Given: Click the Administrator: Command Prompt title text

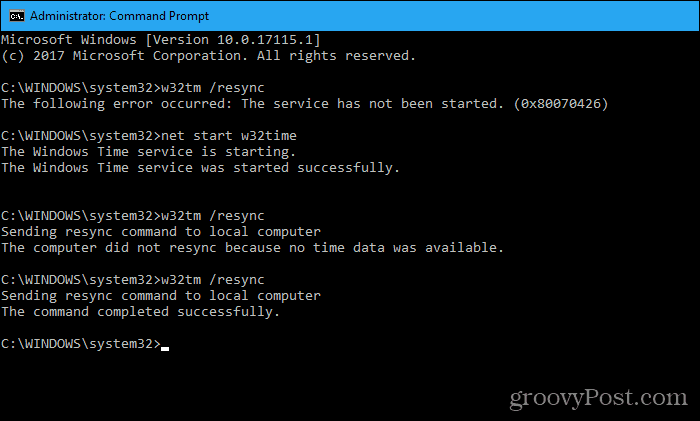Looking at the screenshot, I should tap(119, 16).
